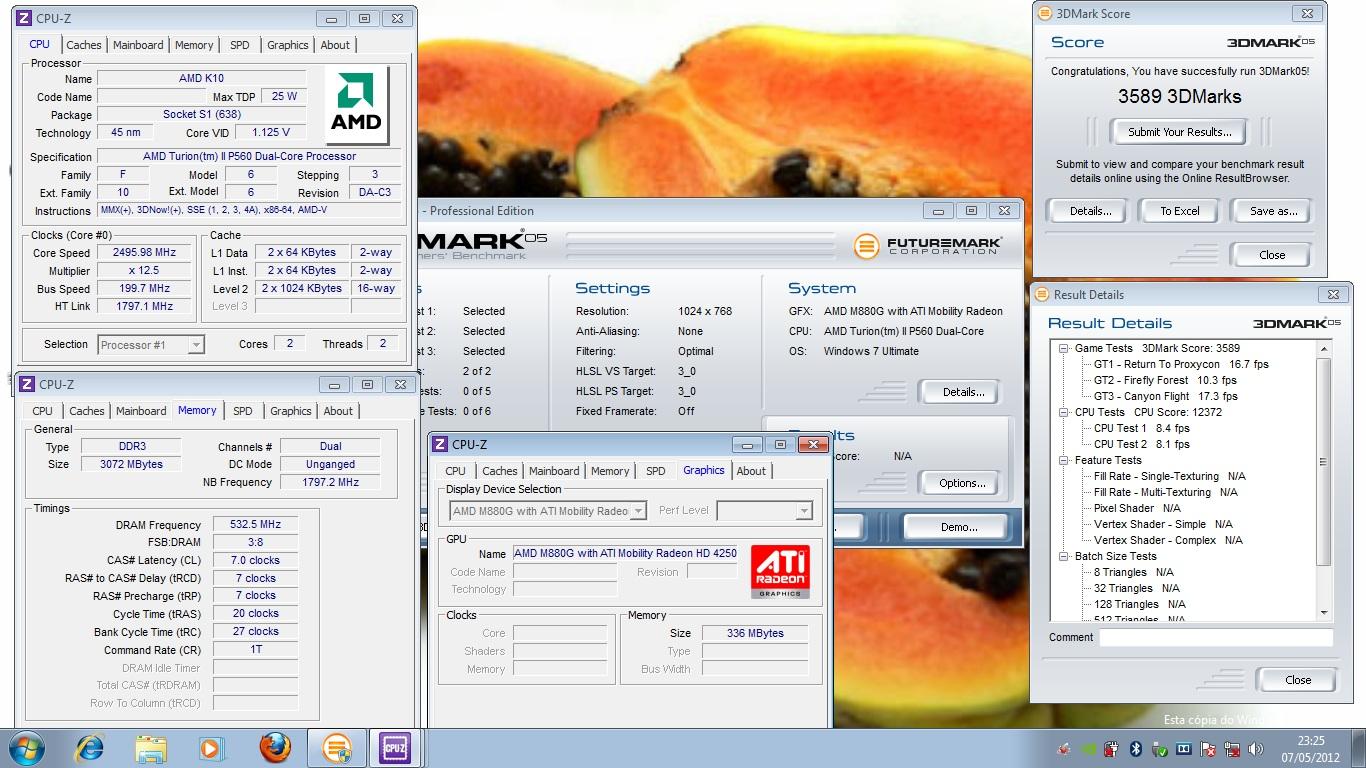This screenshot has width=1366, height=768.
Task: Click Save as button
Action: point(1273,211)
